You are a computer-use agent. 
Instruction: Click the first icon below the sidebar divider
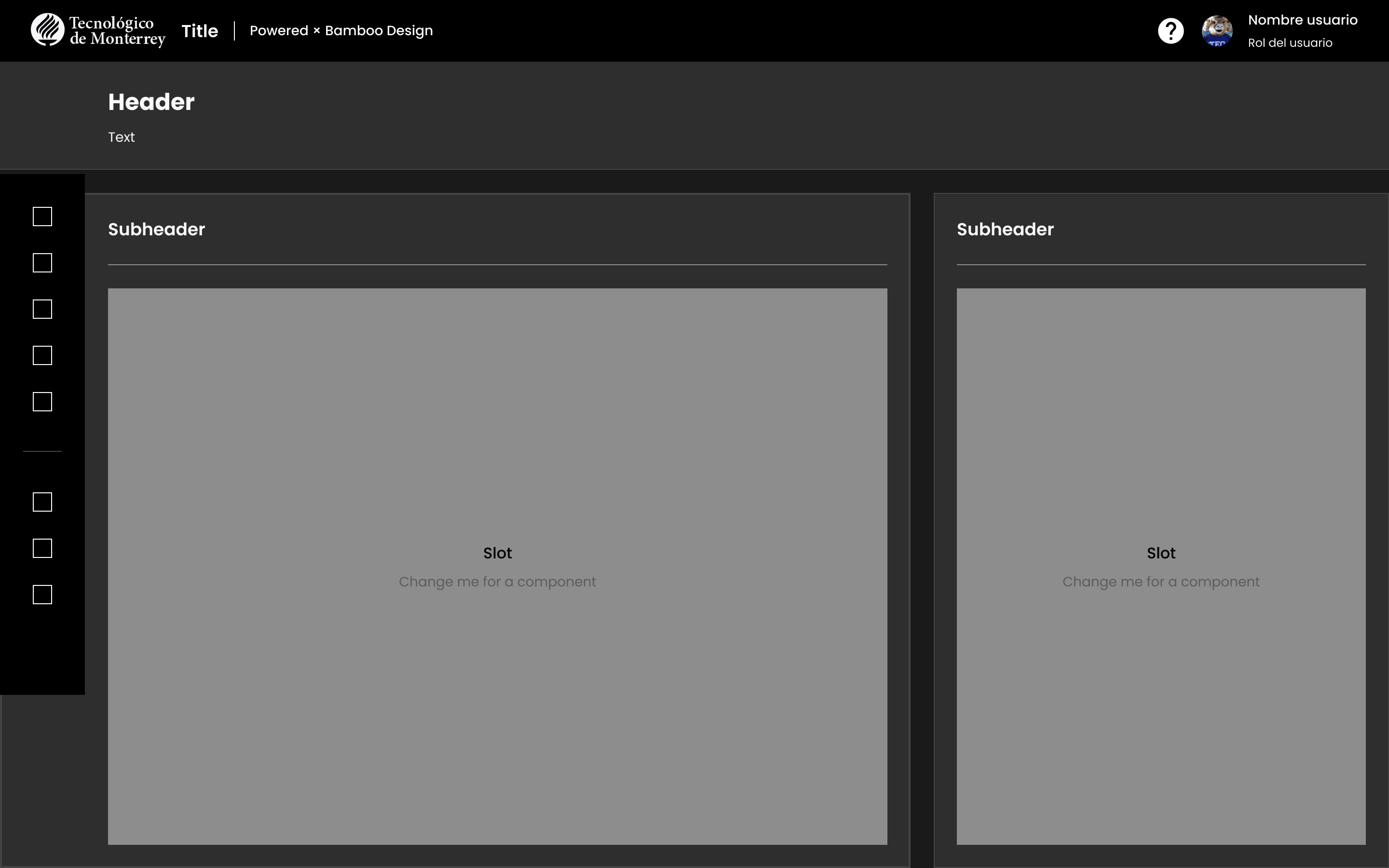click(x=42, y=502)
